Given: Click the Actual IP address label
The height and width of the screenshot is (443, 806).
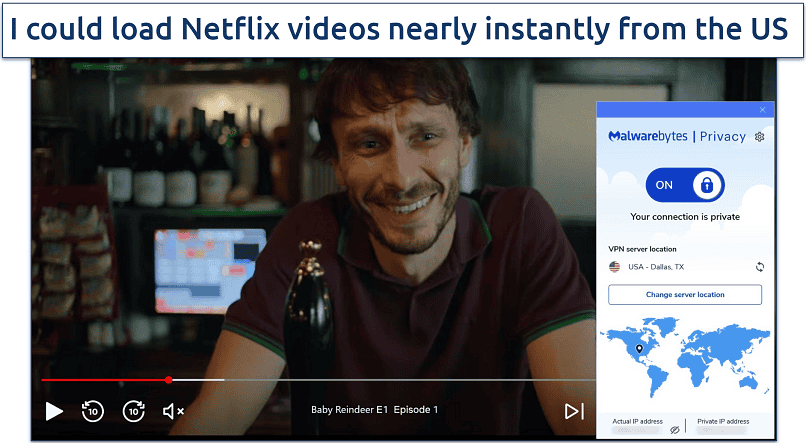Looking at the screenshot, I should [x=637, y=421].
